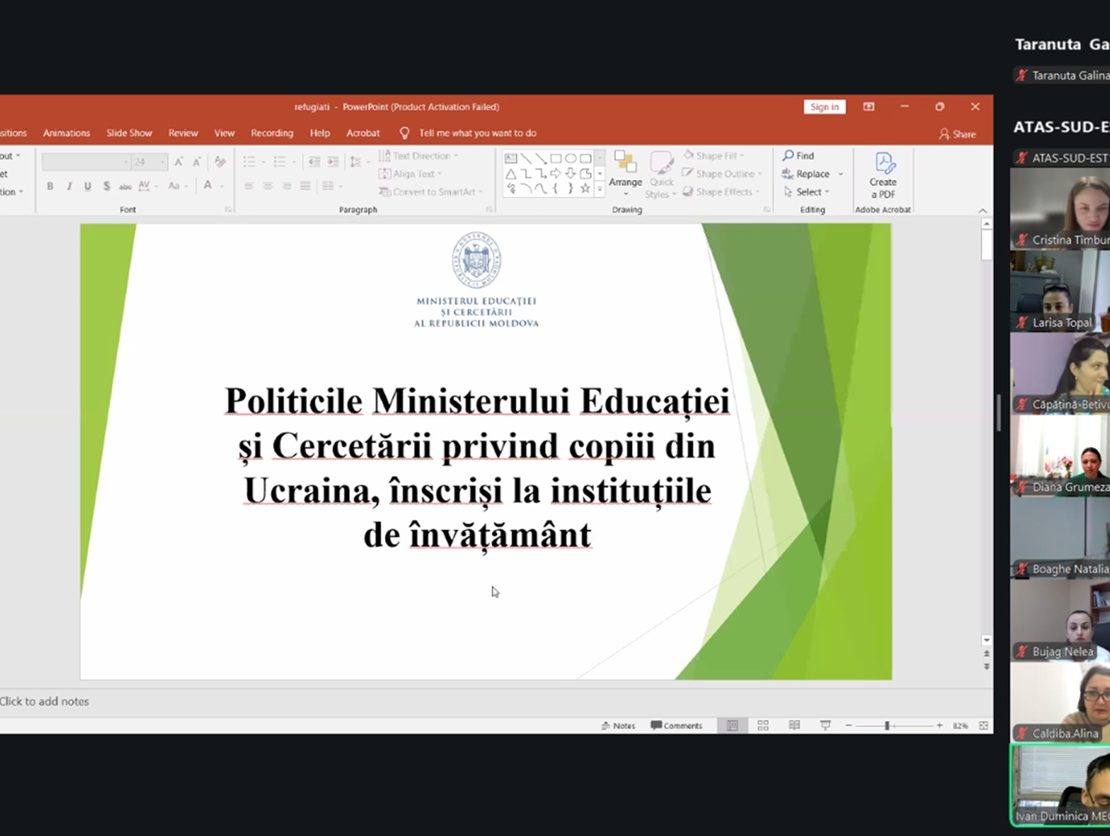Fit slide to current window icon
Viewport: 1110px width, 836px height.
tap(984, 726)
